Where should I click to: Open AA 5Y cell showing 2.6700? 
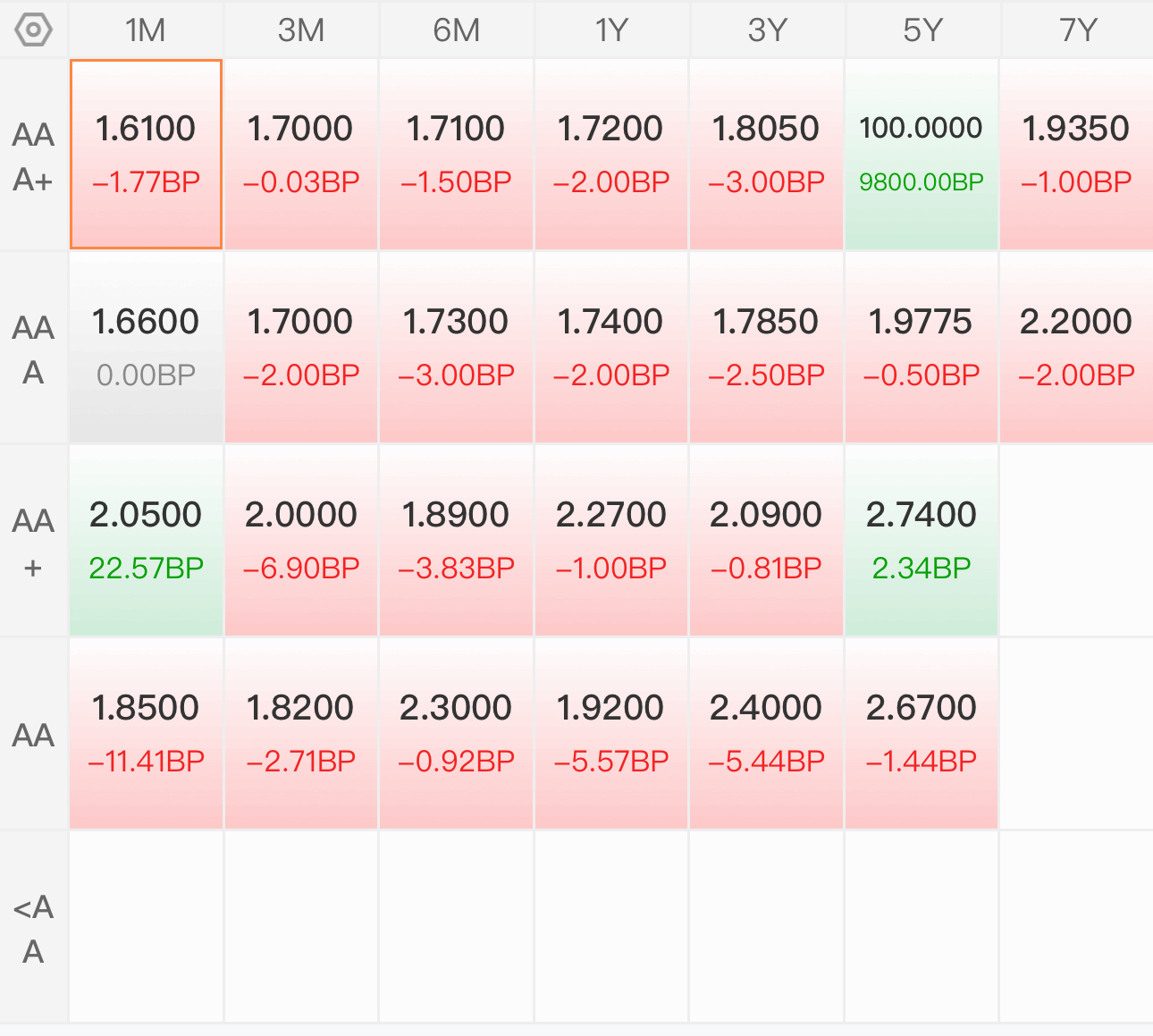point(922,734)
